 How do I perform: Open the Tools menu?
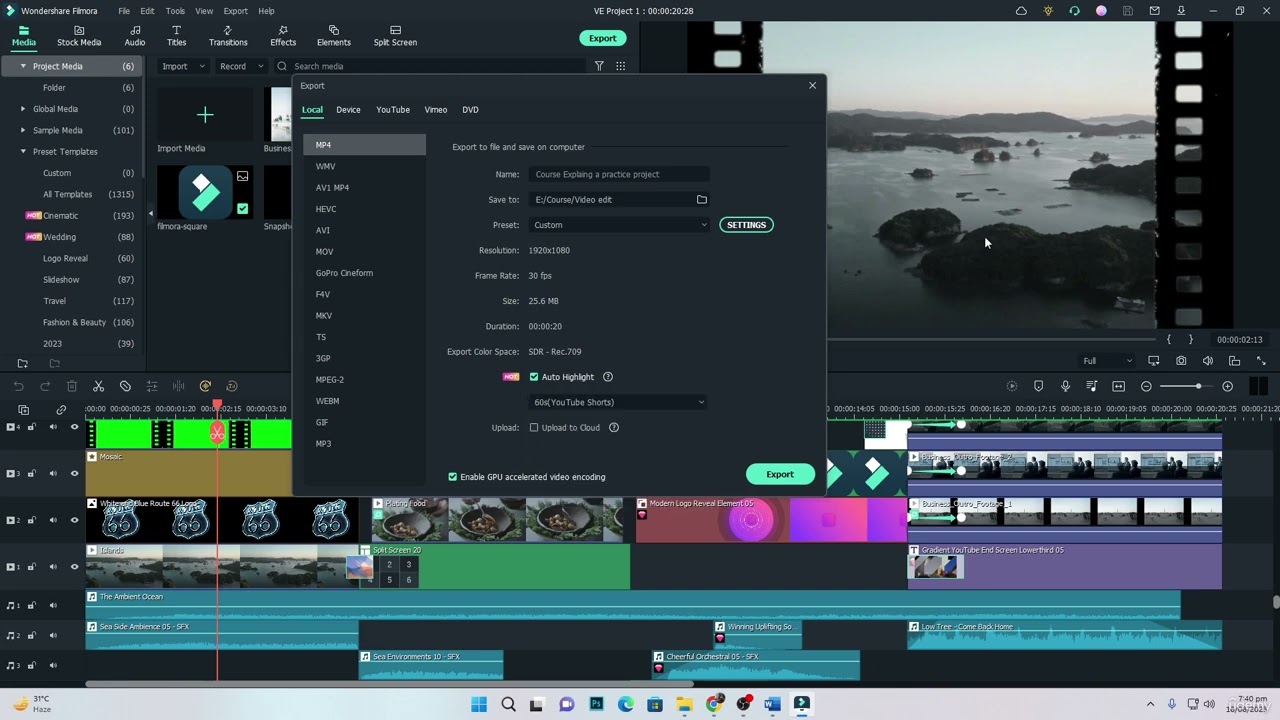tap(175, 11)
